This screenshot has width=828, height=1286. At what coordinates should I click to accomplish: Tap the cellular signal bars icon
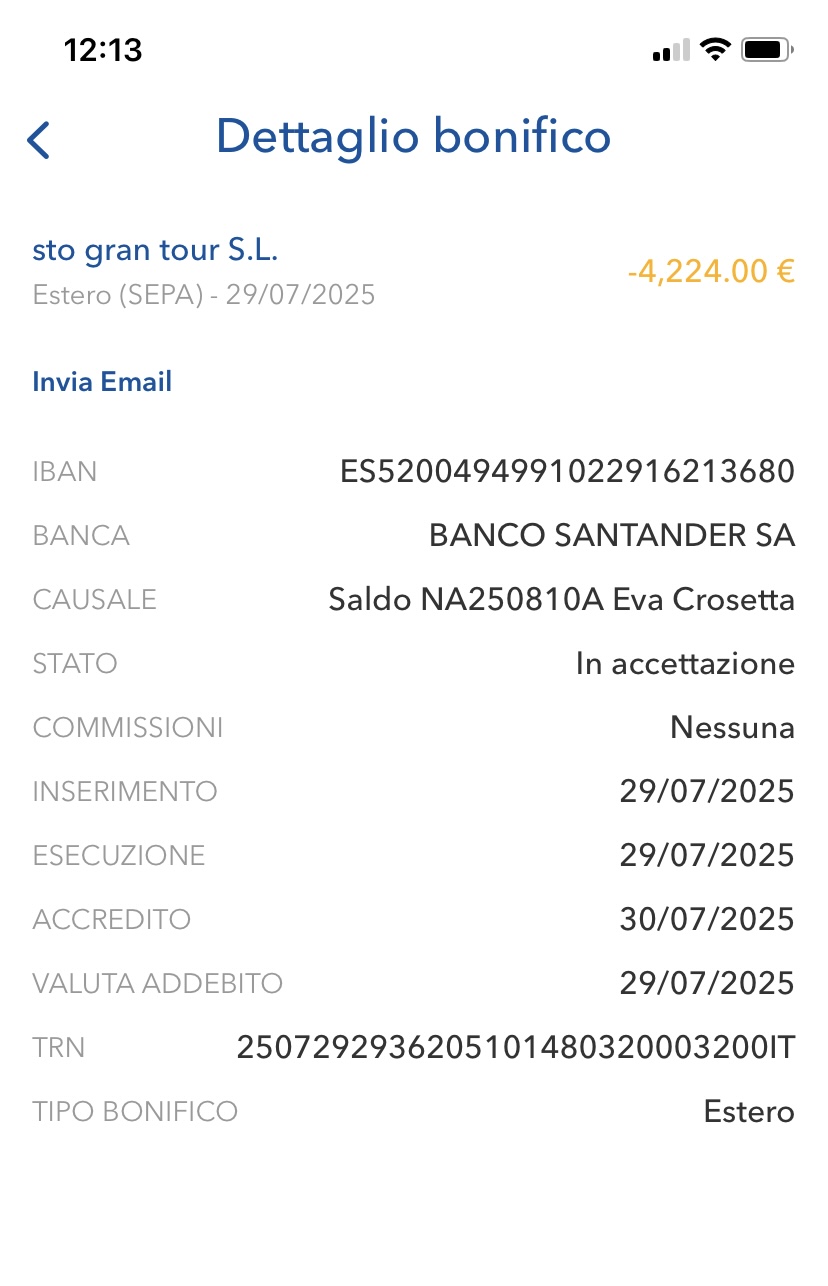[x=671, y=50]
